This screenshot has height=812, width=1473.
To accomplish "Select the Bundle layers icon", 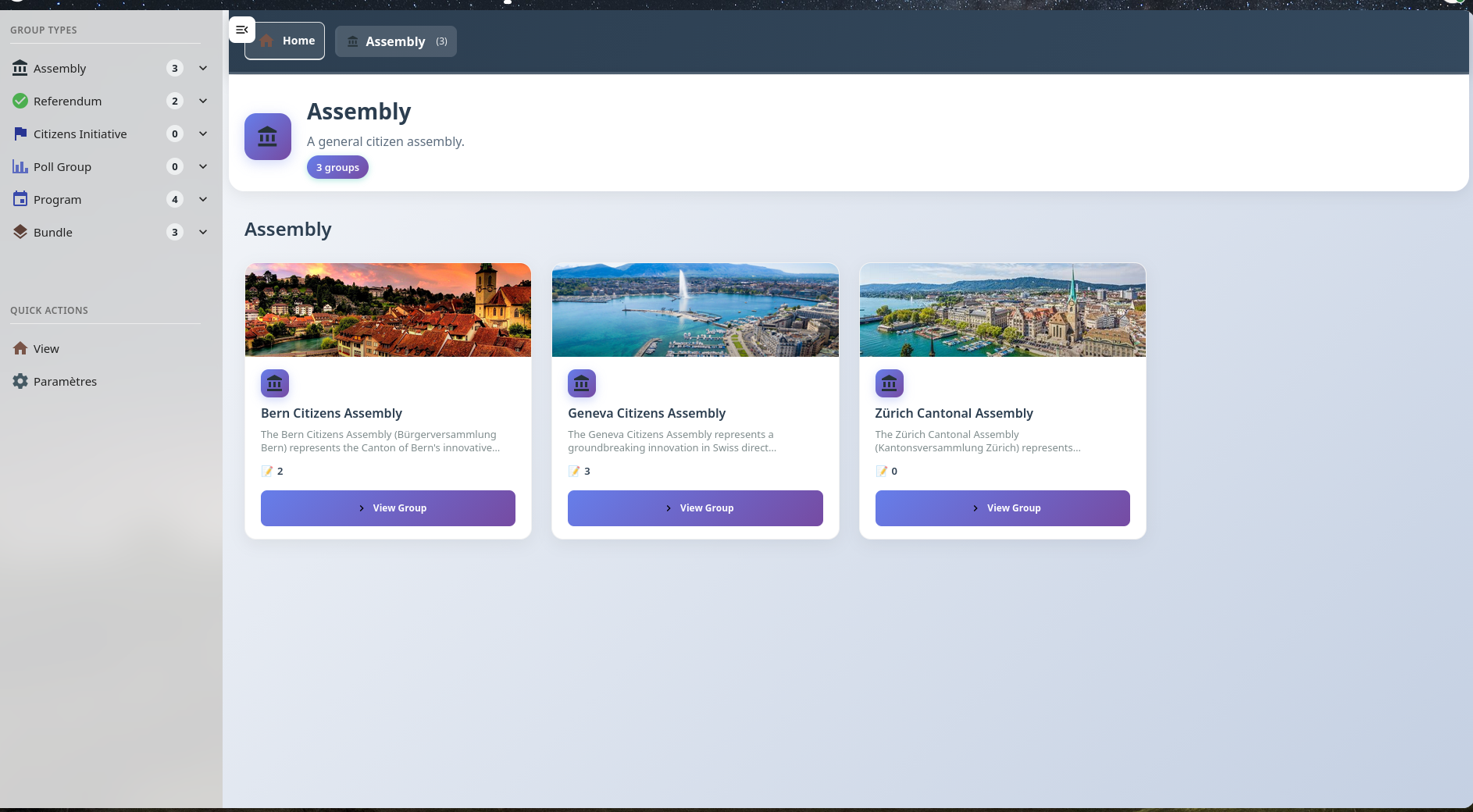I will pos(20,232).
